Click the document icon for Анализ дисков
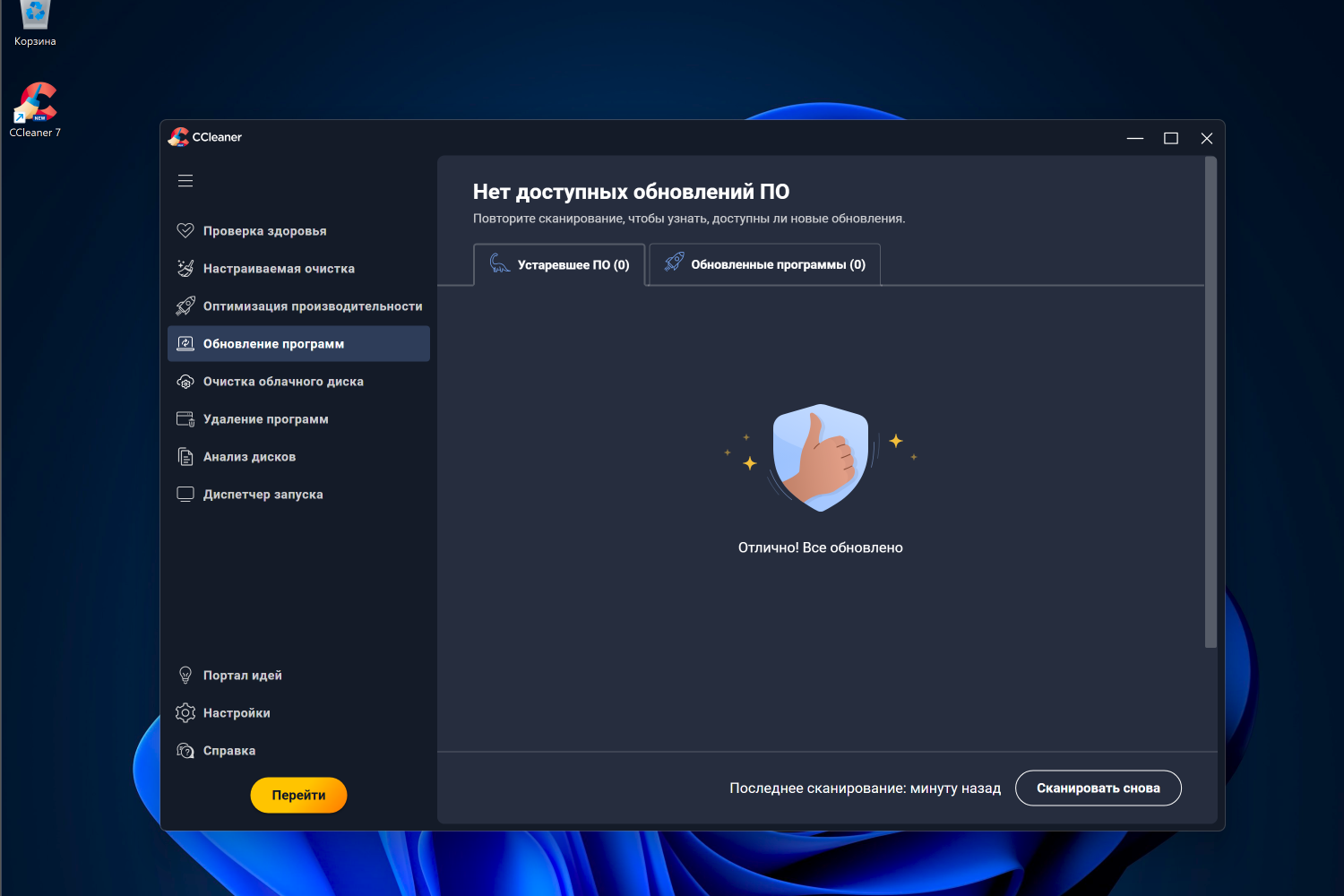This screenshot has height=896, width=1344. coord(185,457)
